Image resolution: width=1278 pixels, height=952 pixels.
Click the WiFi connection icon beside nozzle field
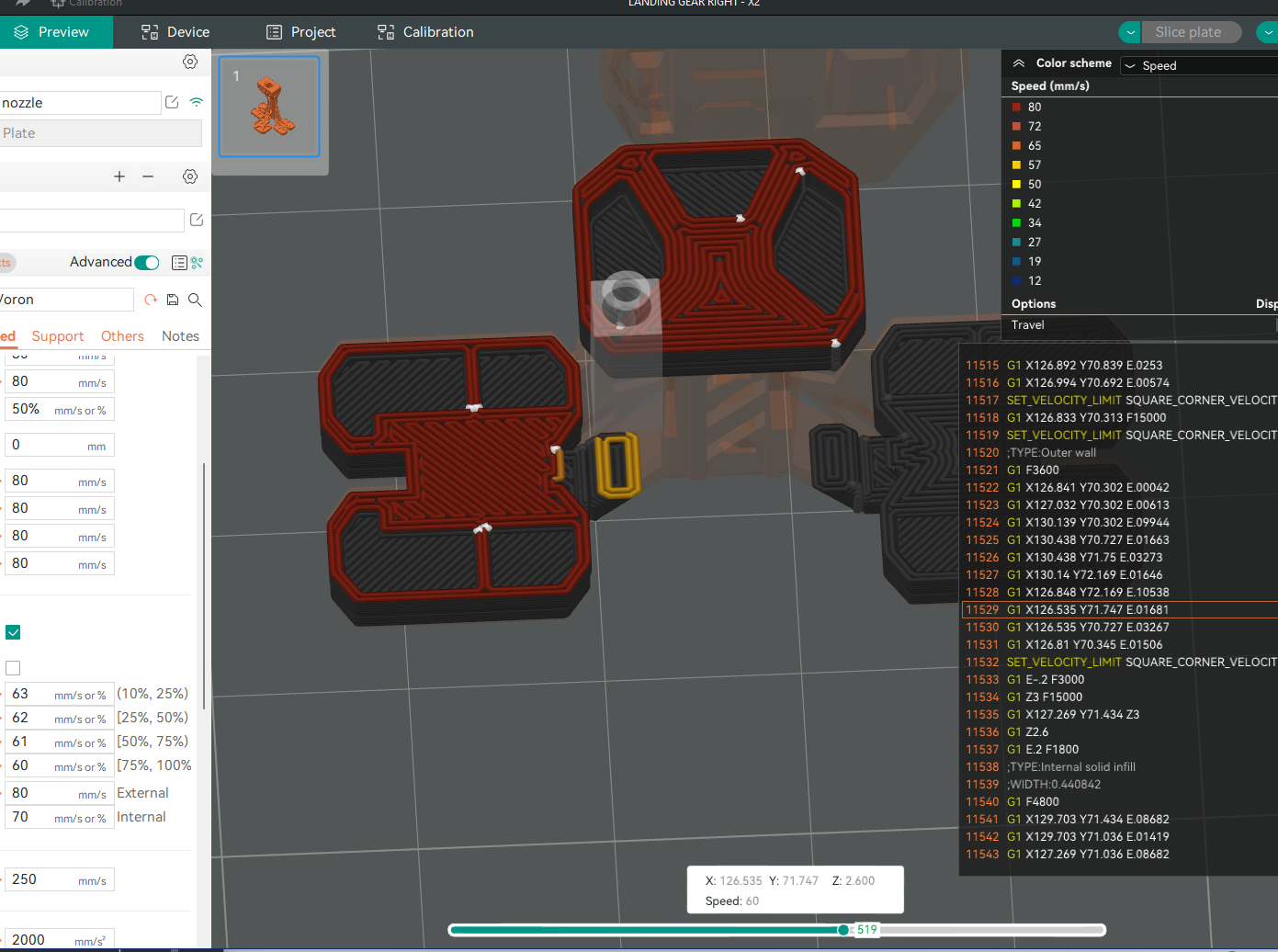(x=196, y=102)
